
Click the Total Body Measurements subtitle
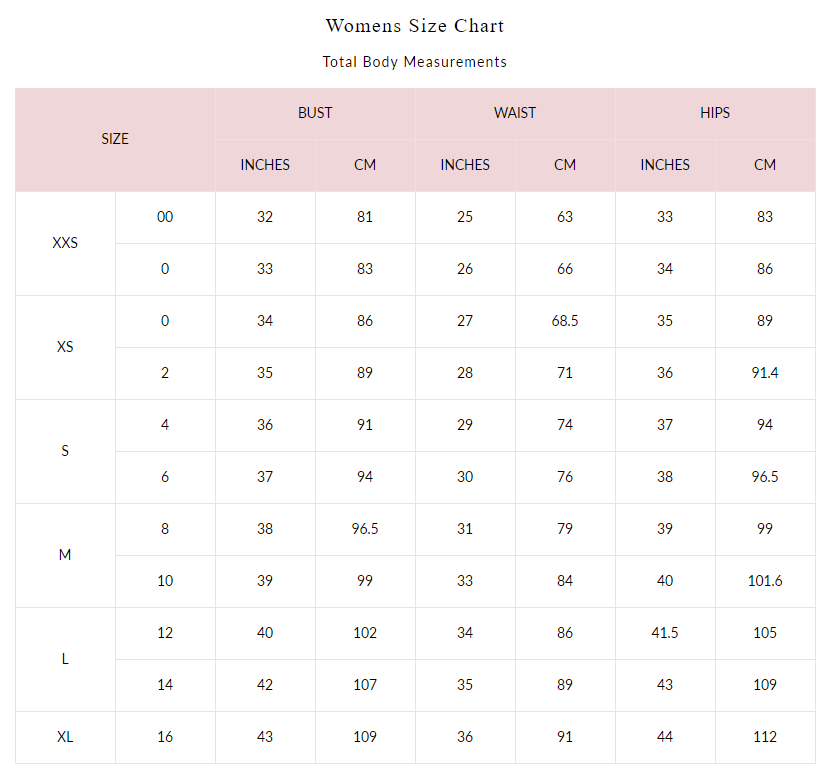point(414,62)
